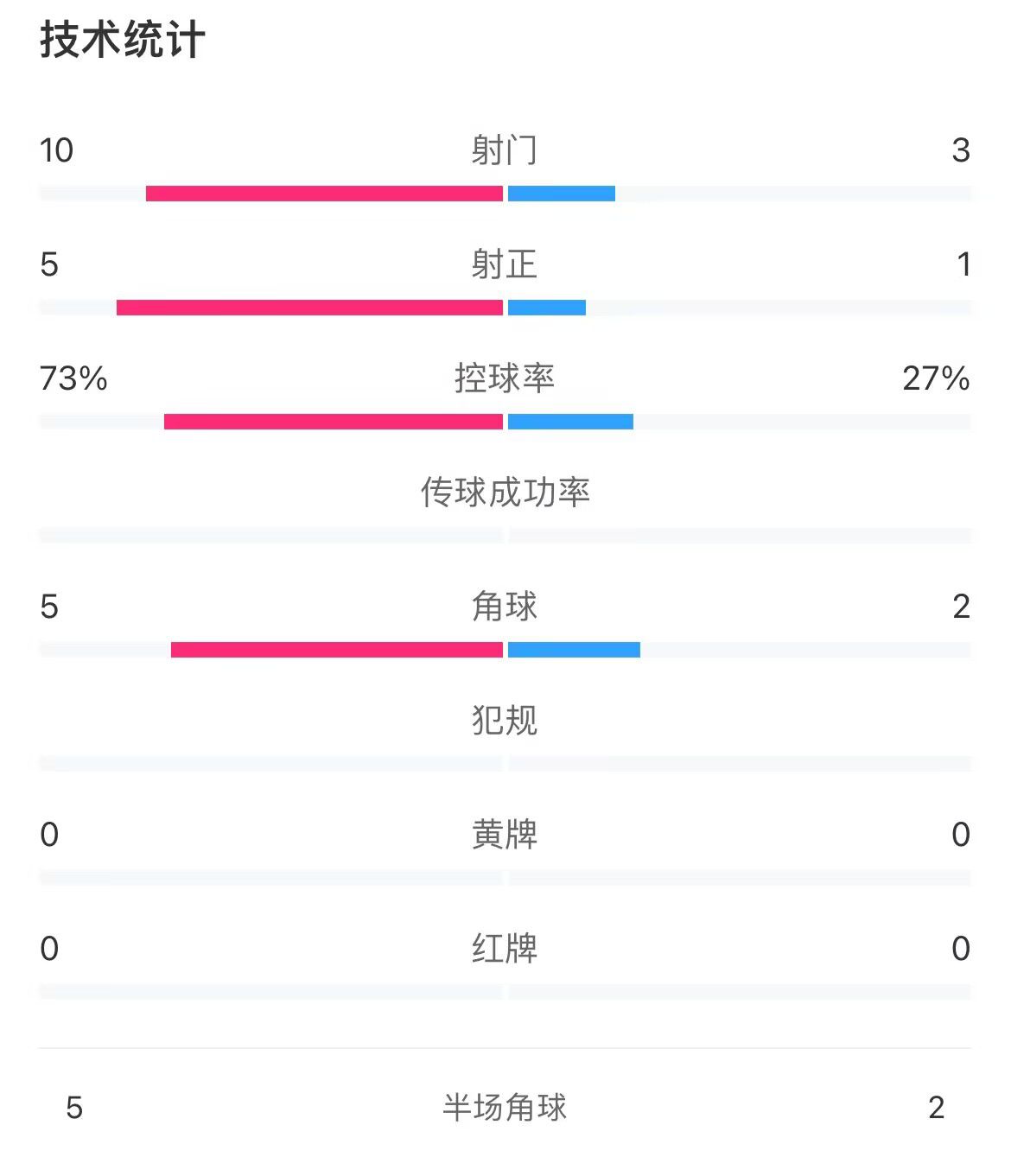
Task: Tap the pink 角球 bar
Action: coord(337,650)
